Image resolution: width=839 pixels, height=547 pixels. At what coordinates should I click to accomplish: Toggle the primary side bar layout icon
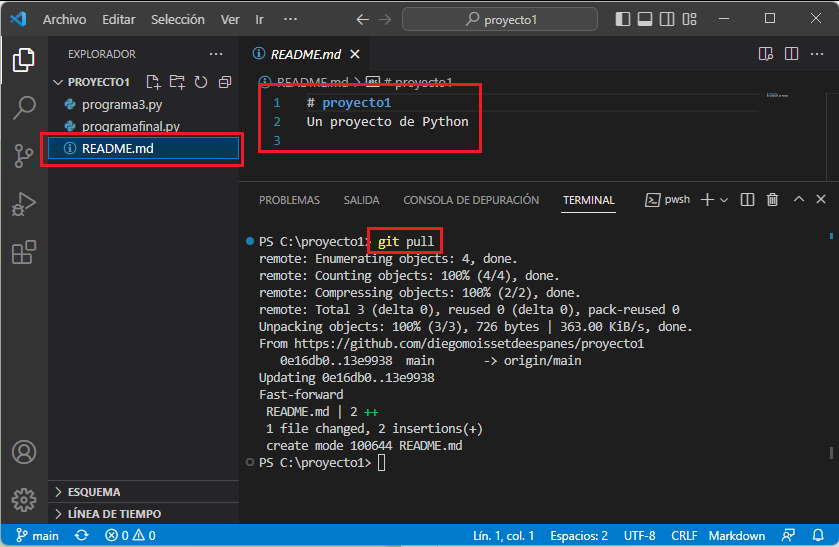(622, 19)
